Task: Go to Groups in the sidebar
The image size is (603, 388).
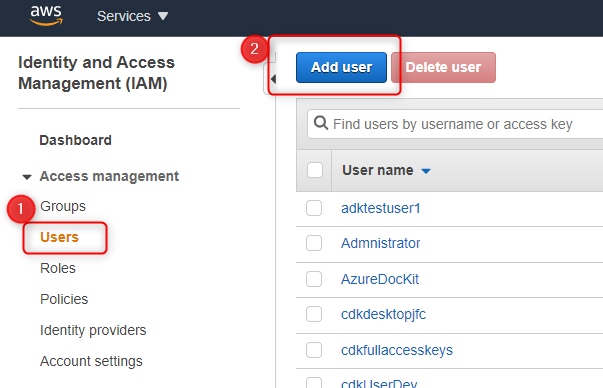Action: [x=63, y=206]
